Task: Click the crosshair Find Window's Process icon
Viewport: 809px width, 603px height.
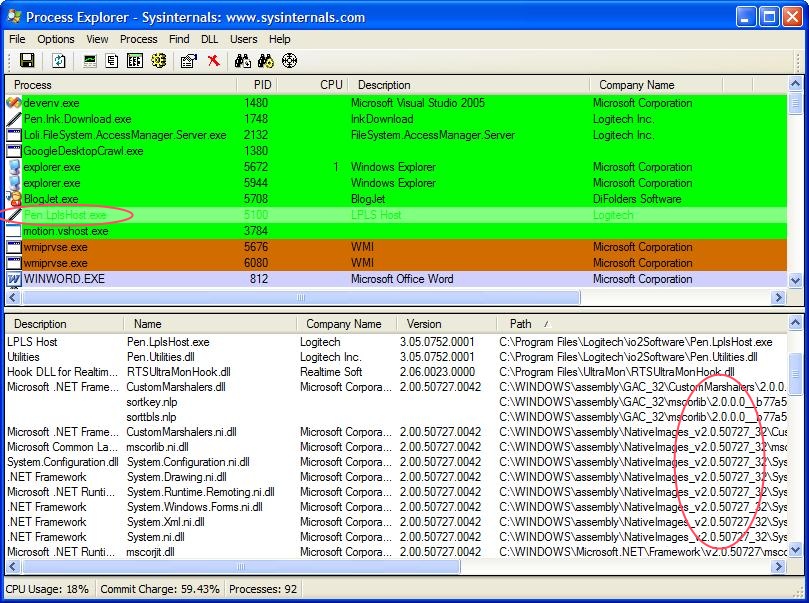Action: pyautogui.click(x=289, y=61)
